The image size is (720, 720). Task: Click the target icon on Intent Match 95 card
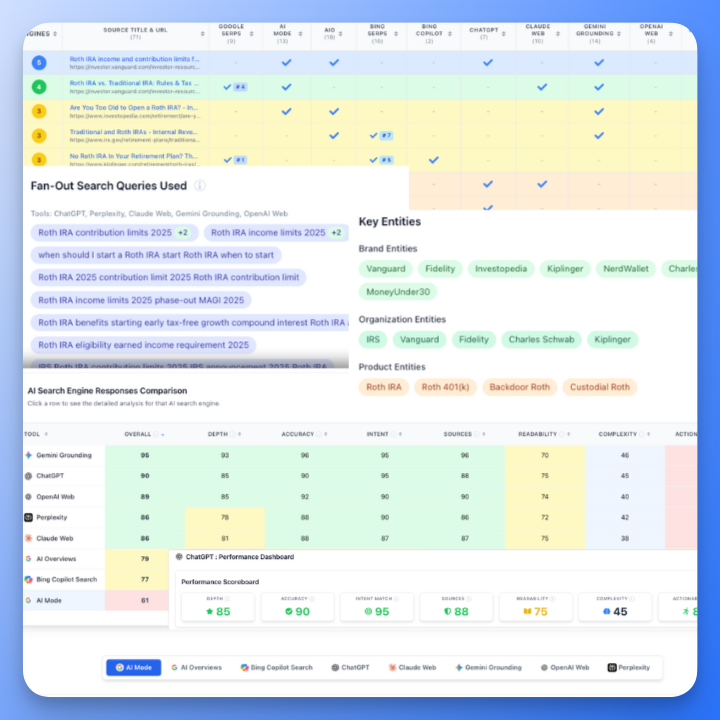(x=368, y=612)
